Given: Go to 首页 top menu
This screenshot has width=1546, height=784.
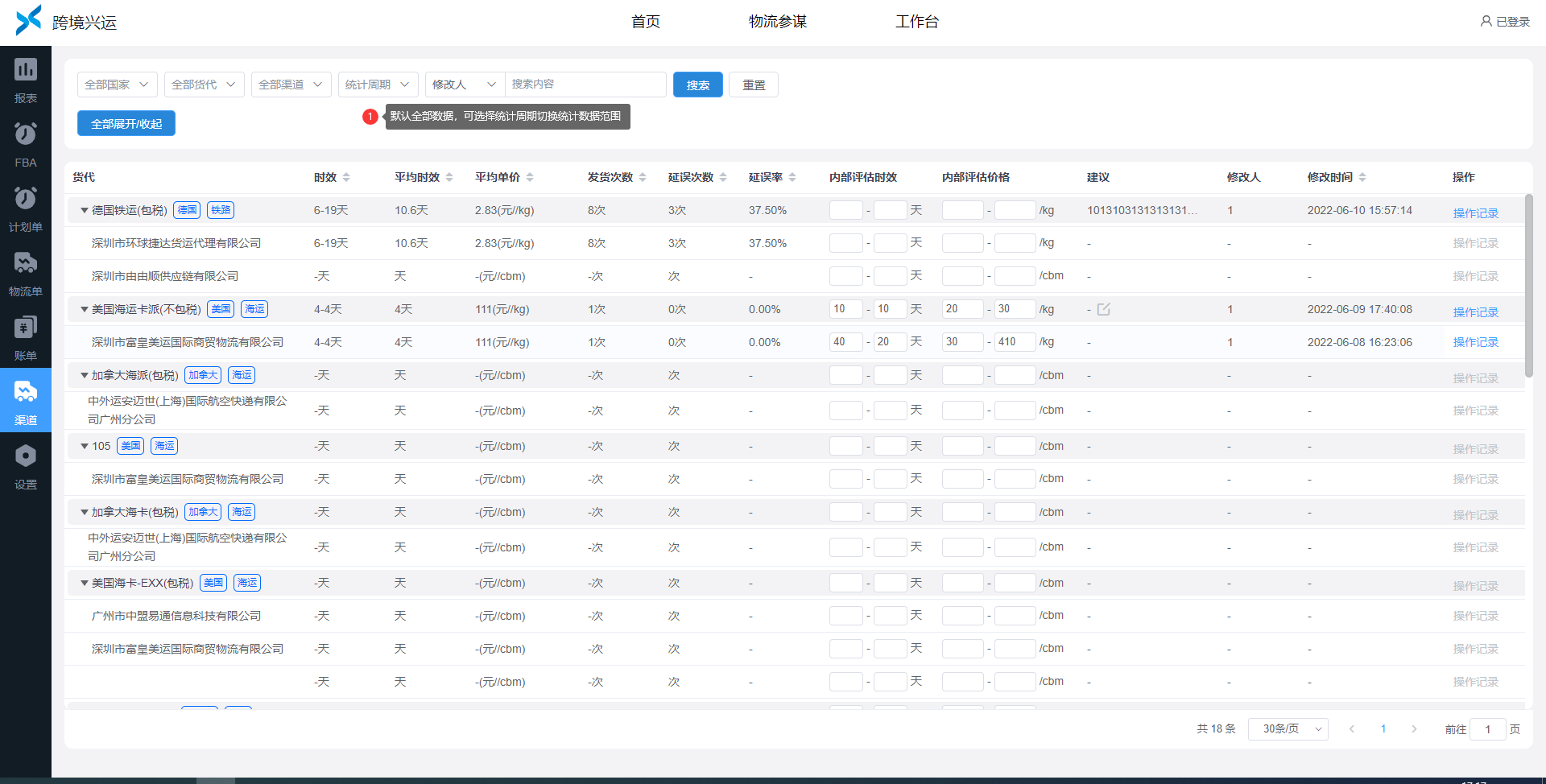Looking at the screenshot, I should coord(646,22).
